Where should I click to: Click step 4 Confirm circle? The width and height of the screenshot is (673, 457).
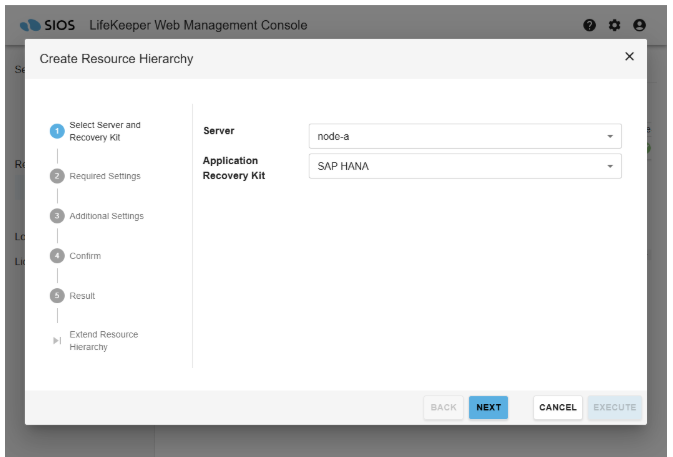(57, 256)
